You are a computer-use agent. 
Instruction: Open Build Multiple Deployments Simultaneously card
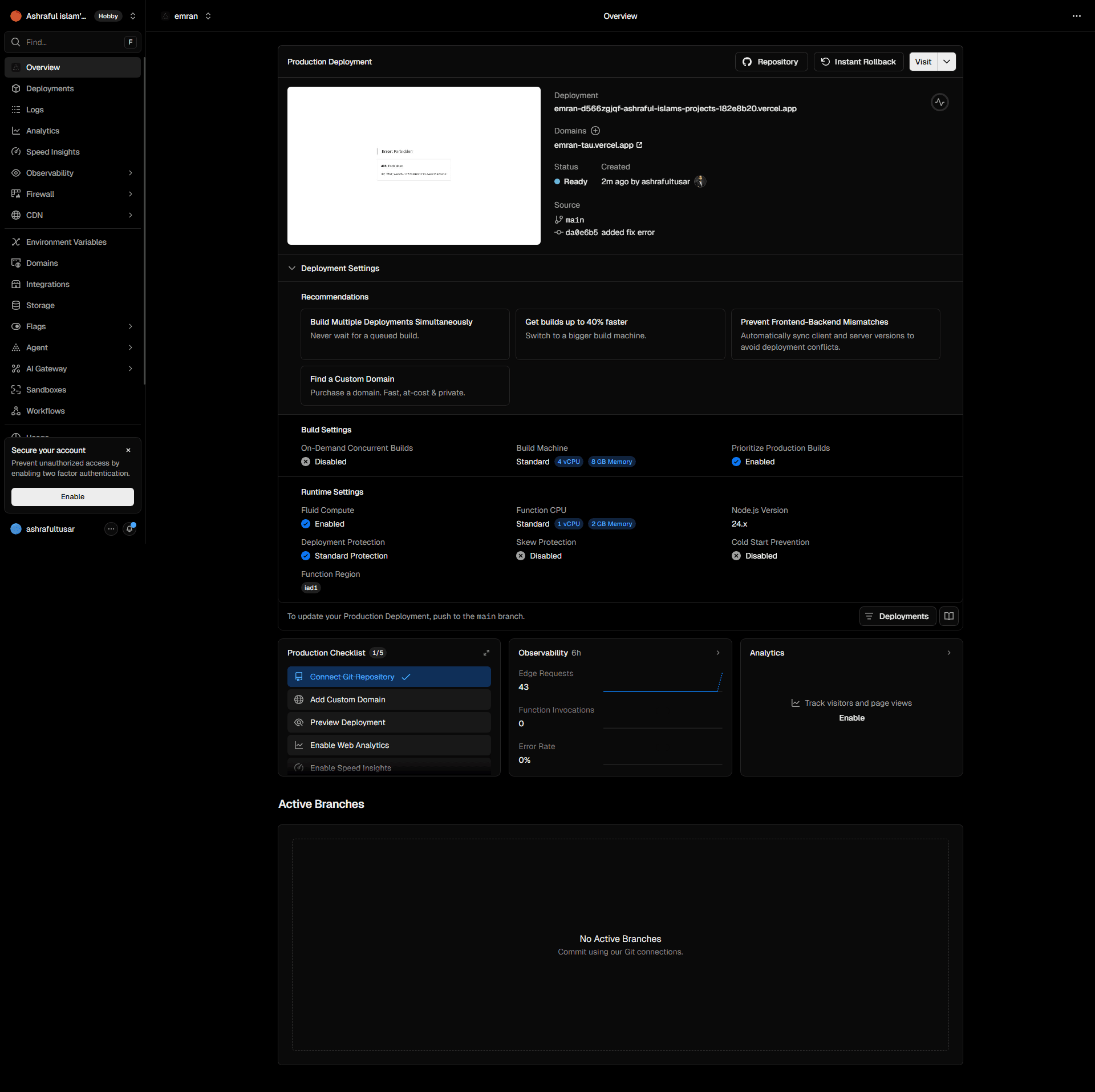pyautogui.click(x=405, y=334)
